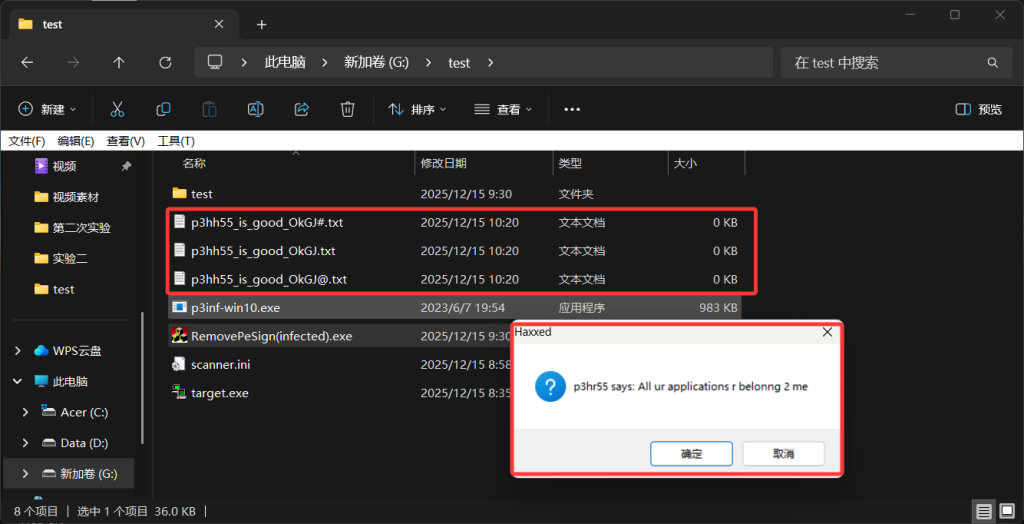Viewport: 1024px width, 524px height.
Task: Click the Cut scissors icon in toolbar
Action: [117, 109]
